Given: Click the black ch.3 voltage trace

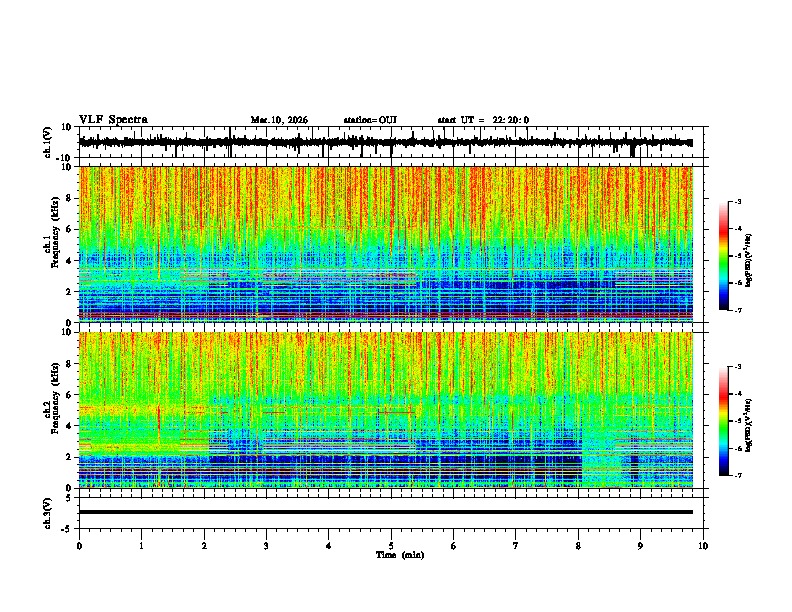Looking at the screenshot, I should tap(386, 512).
